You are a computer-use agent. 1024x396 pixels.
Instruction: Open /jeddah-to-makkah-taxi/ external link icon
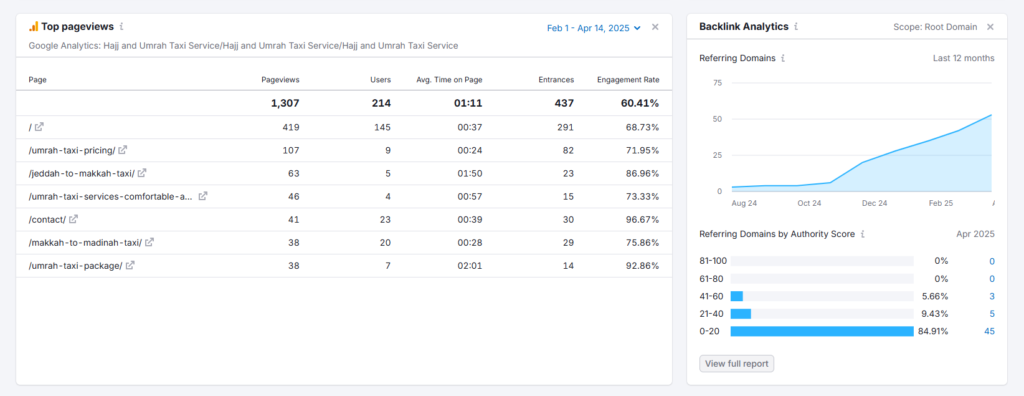tap(142, 173)
